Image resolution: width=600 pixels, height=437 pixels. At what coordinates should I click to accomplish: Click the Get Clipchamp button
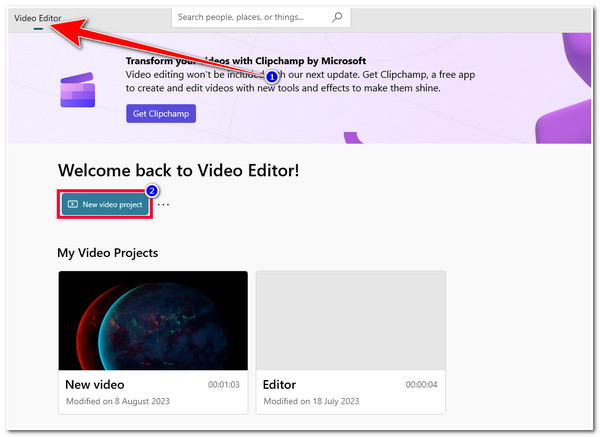pos(161,114)
